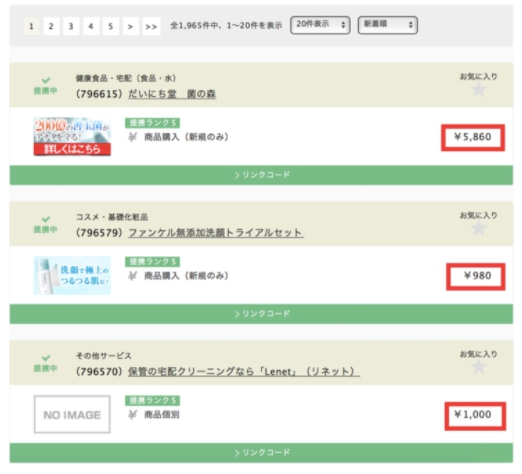
Task: Go to page 1 of results
Action: pyautogui.click(x=31, y=26)
